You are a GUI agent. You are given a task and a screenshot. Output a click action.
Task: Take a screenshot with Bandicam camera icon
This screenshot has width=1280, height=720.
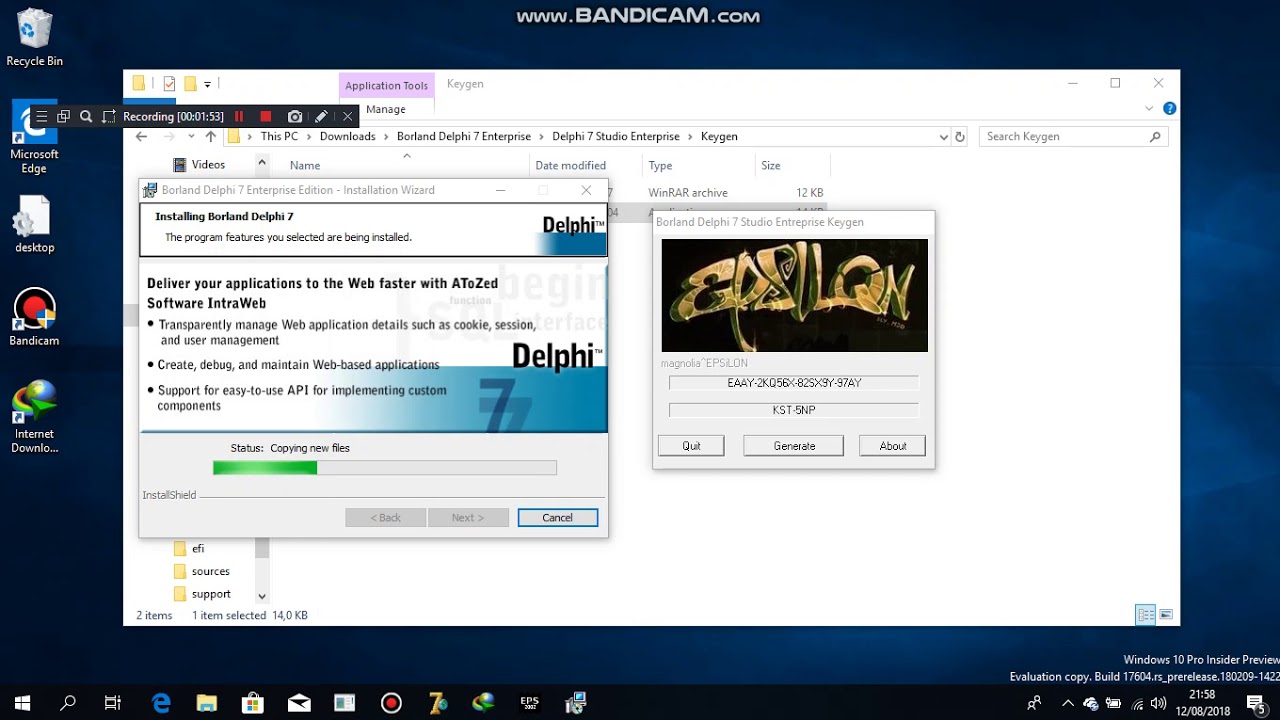(x=295, y=117)
